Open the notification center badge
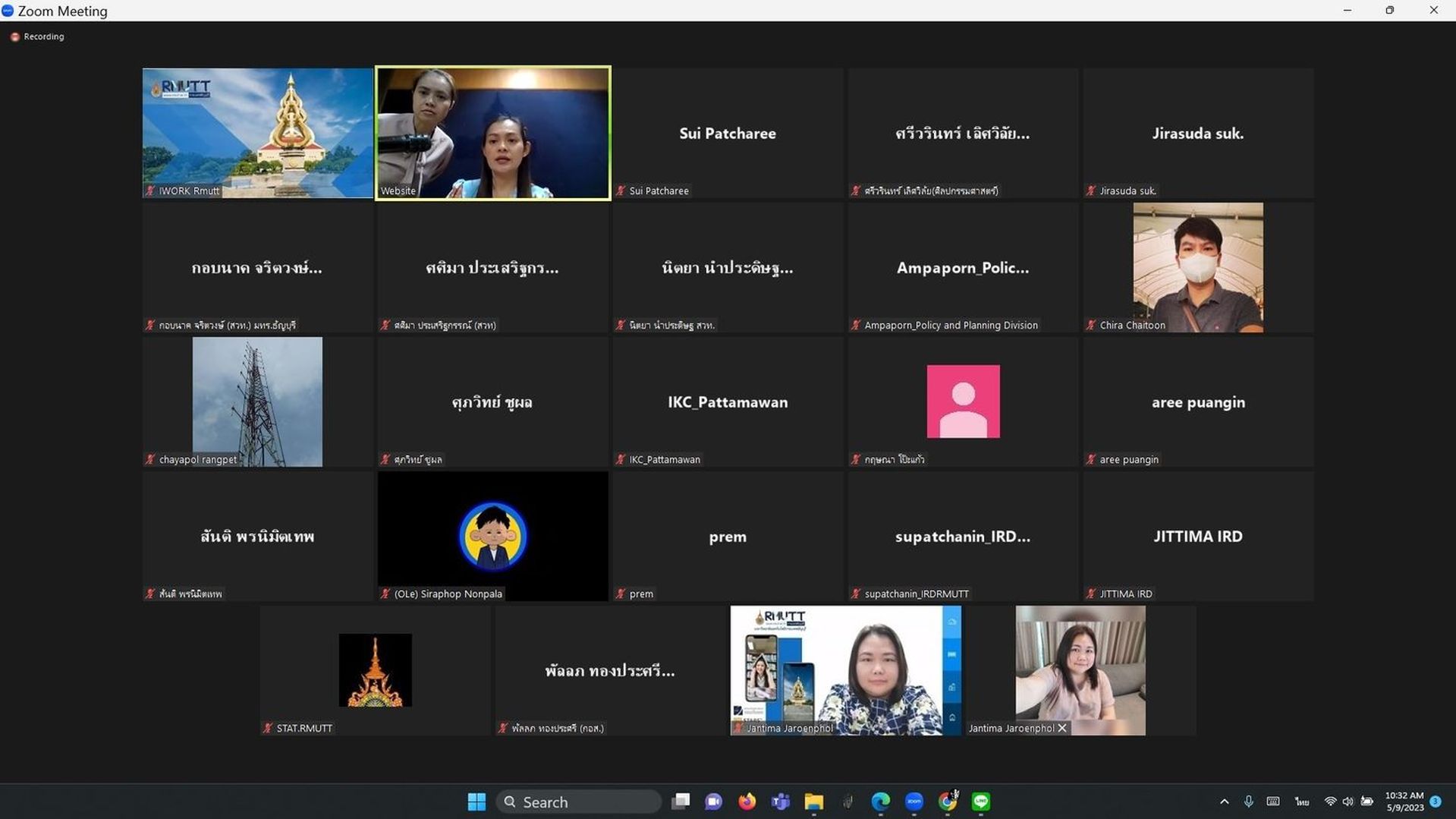This screenshot has height=819, width=1456. click(x=1436, y=802)
